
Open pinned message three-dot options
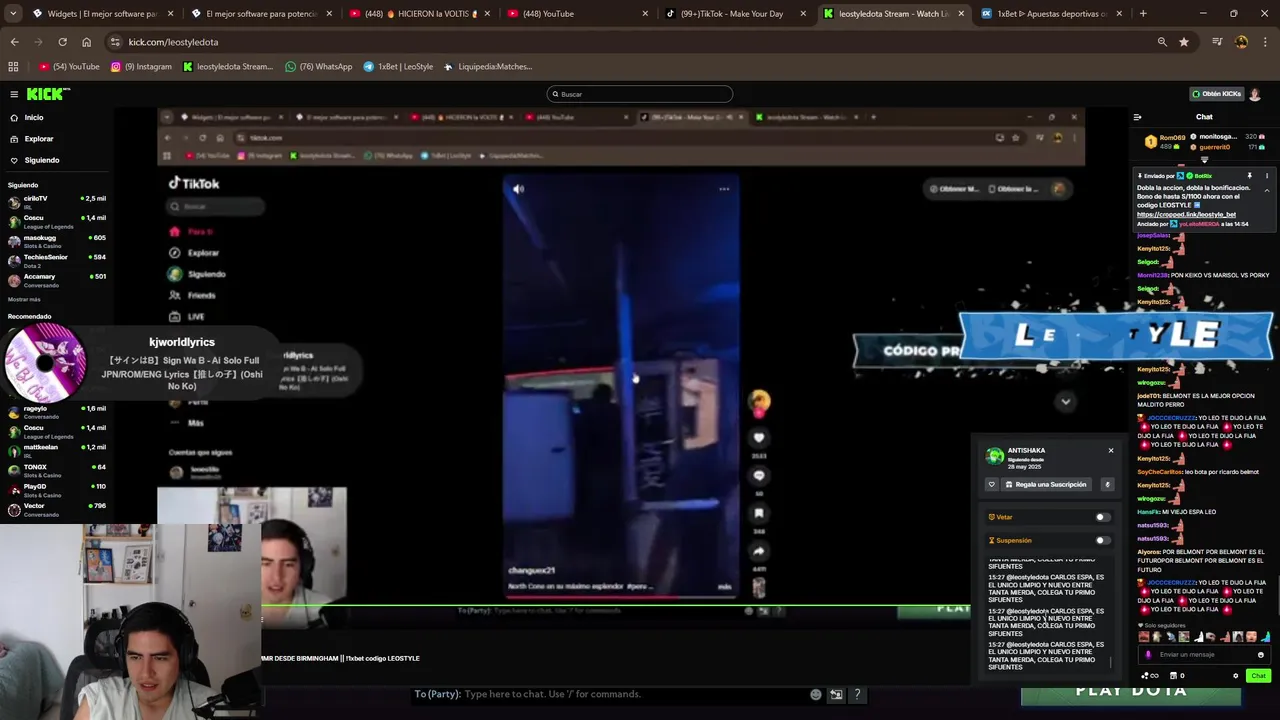click(x=1267, y=176)
